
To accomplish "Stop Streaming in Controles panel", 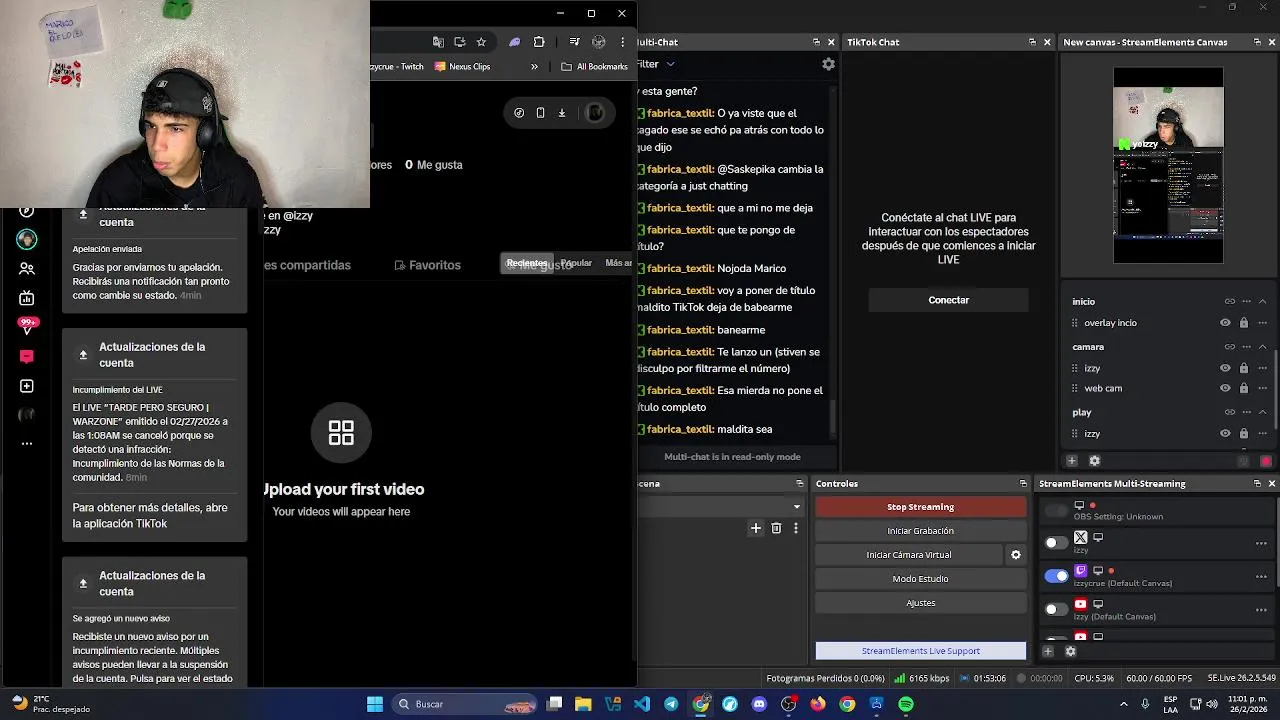I will 920,507.
